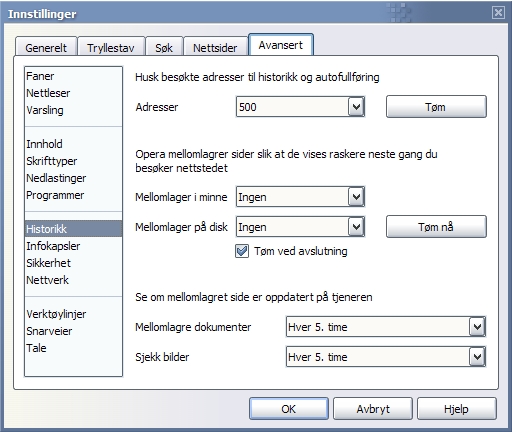Viewport: 512px width, 432px height.
Task: Open the Søk tab
Action: click(x=164, y=47)
